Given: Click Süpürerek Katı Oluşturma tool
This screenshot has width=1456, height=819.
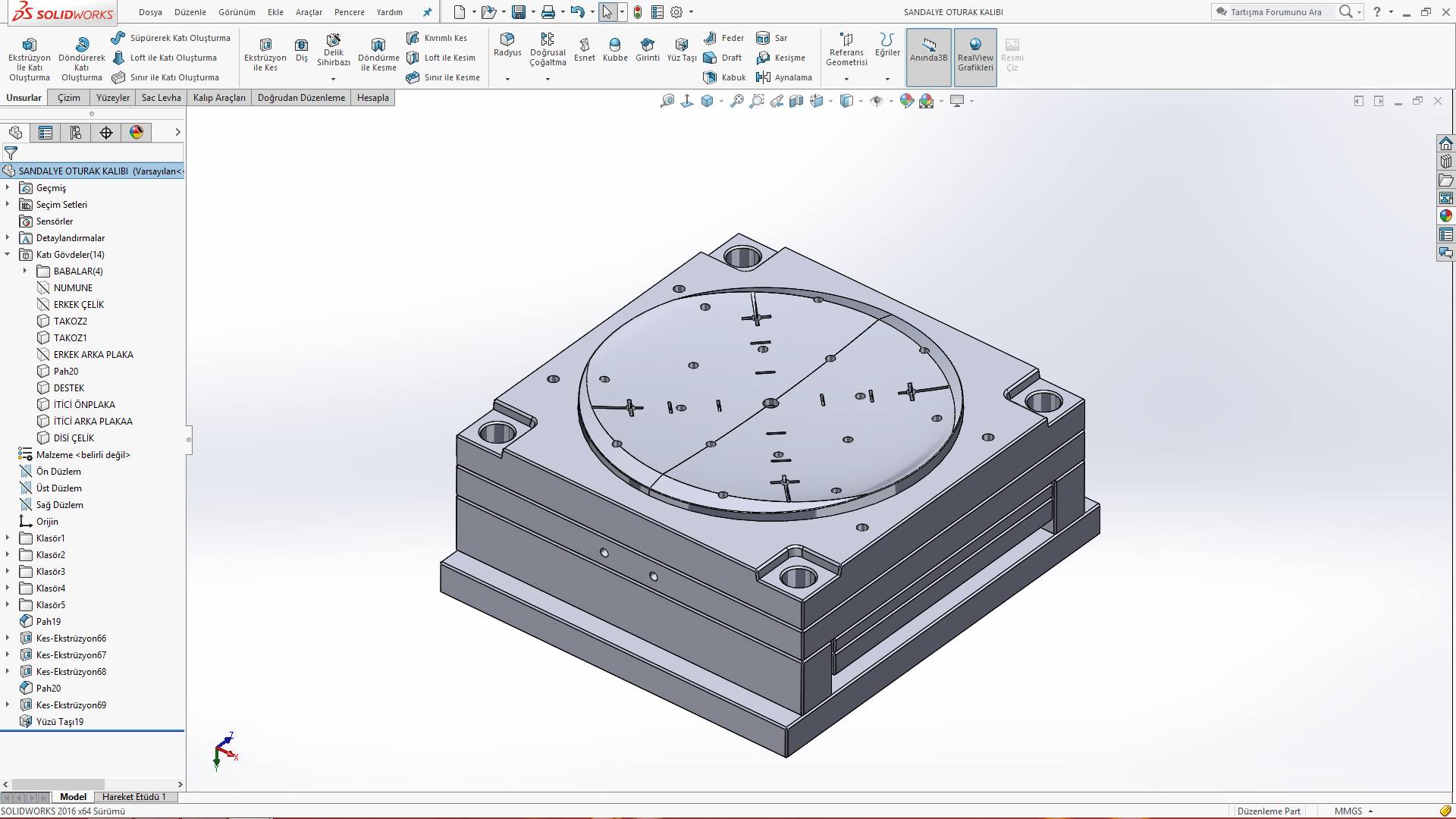Looking at the screenshot, I should coord(171,38).
